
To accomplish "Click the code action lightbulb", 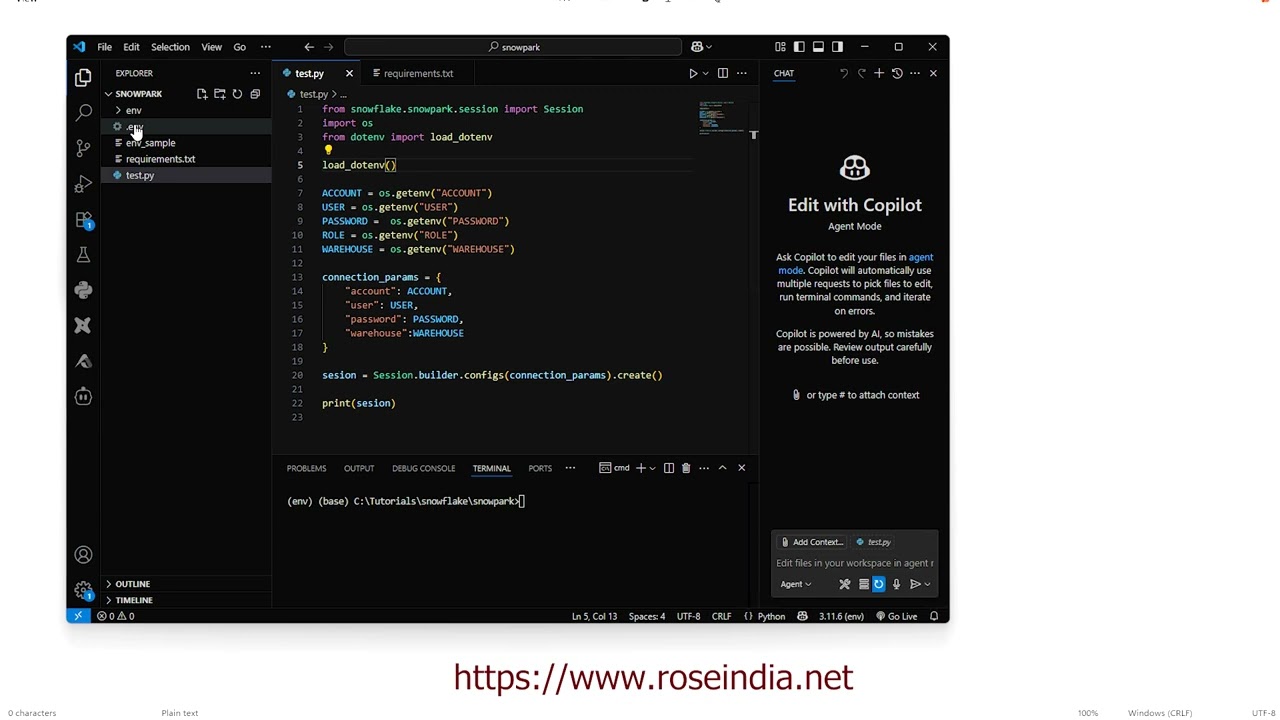I will [x=327, y=151].
